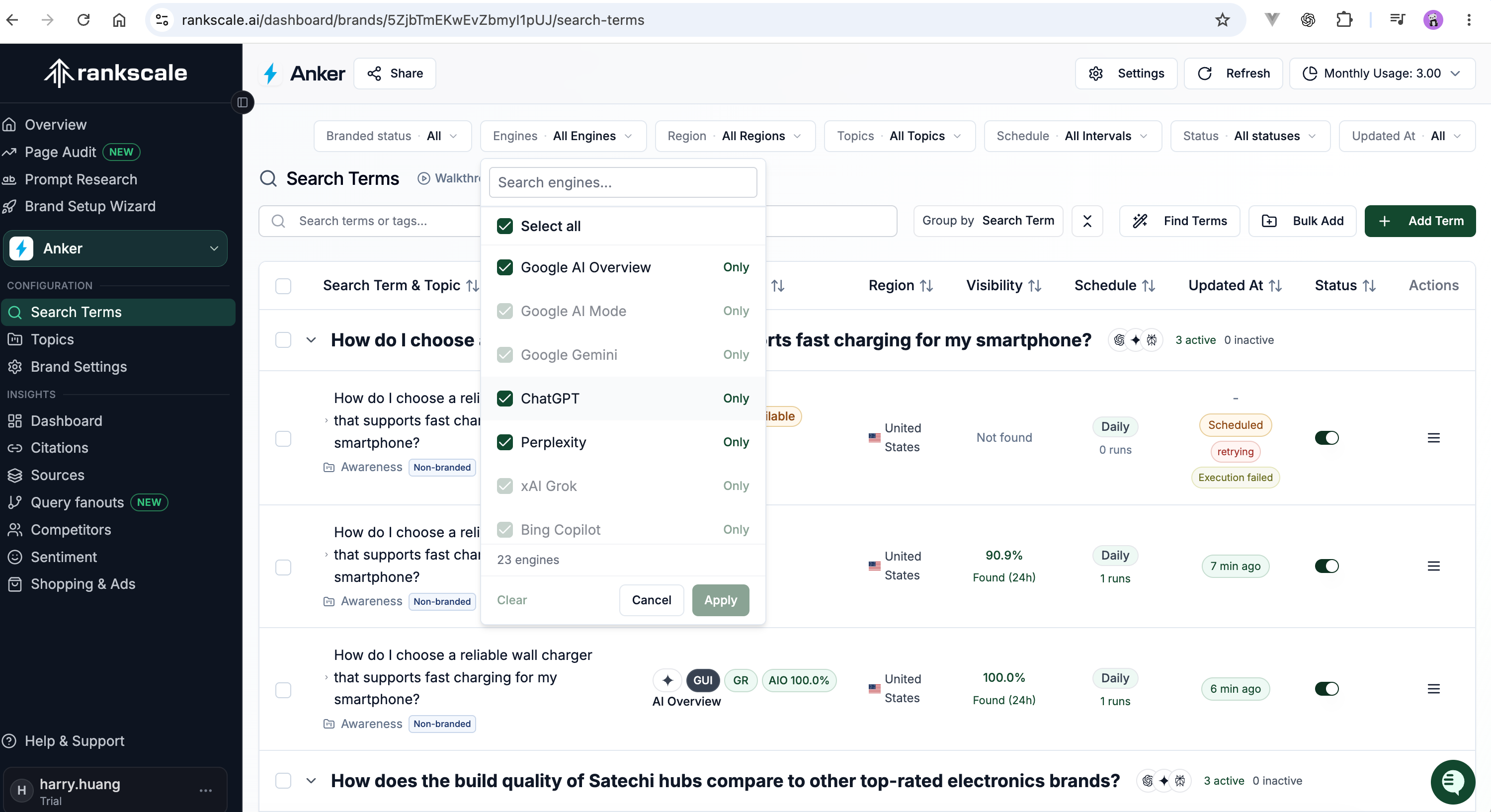Open Topics All Topics dropdown

tap(900, 136)
